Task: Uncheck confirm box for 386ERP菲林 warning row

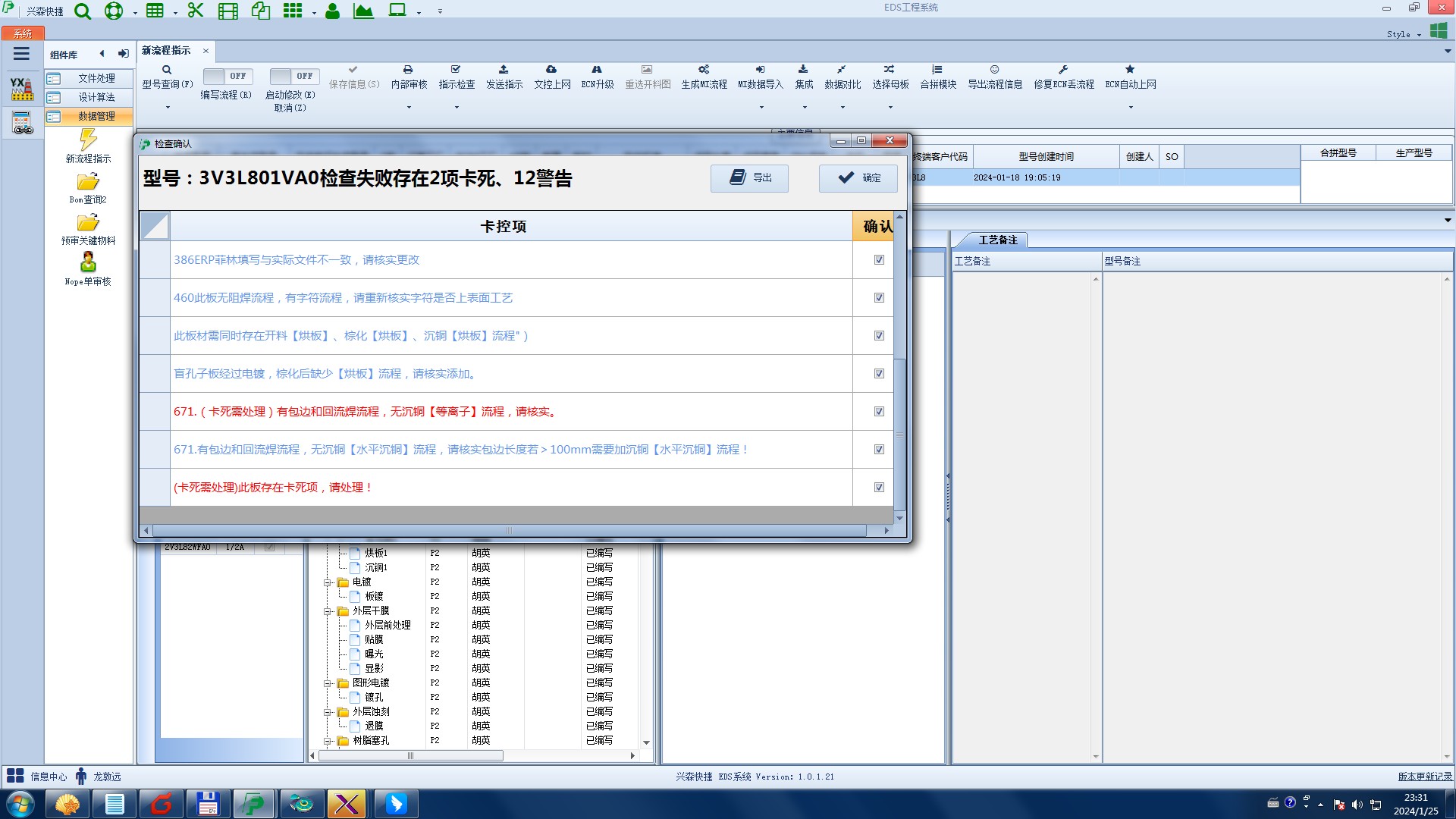Action: (x=879, y=260)
